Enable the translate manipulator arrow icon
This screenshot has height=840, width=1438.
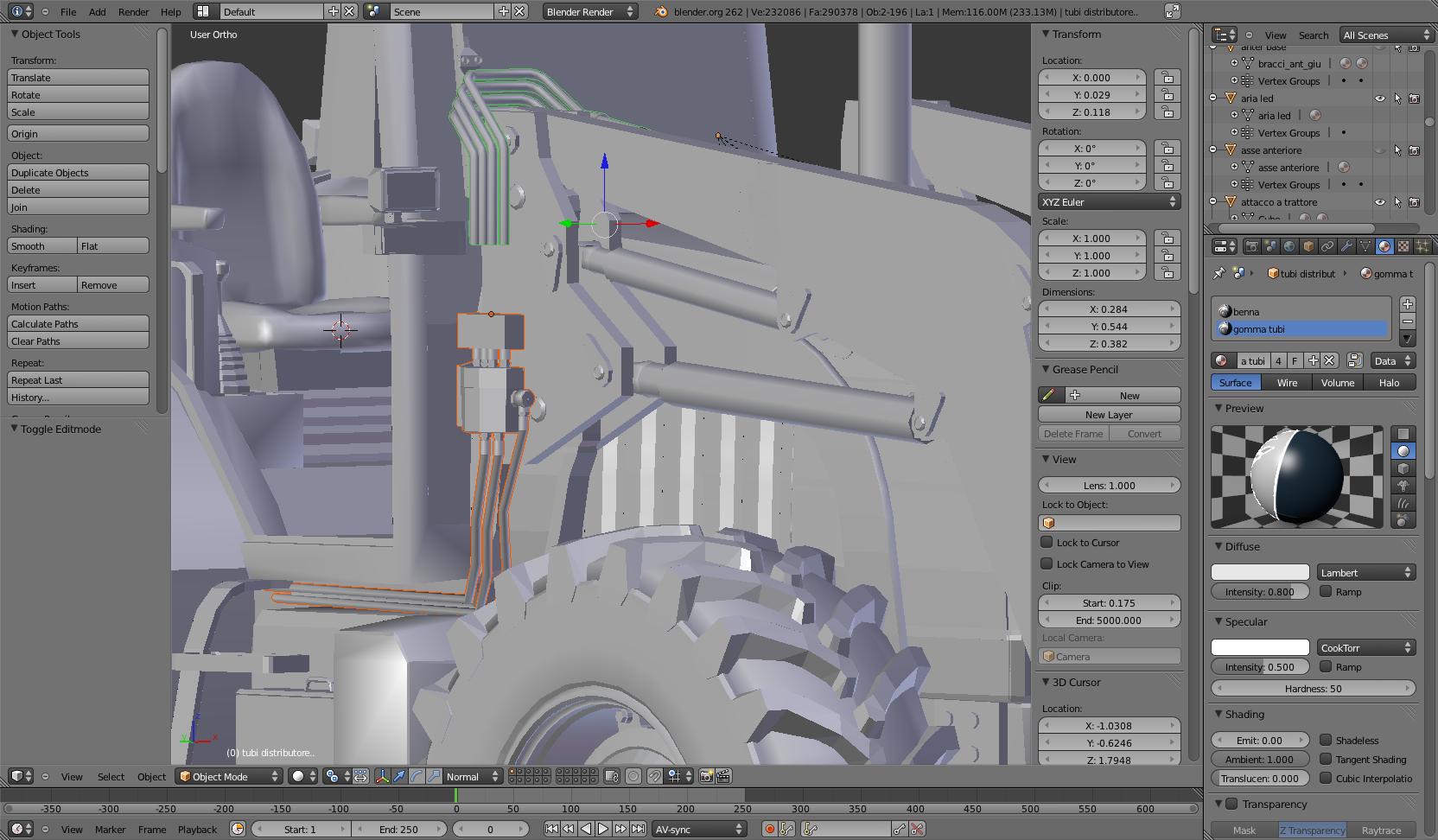click(x=399, y=776)
